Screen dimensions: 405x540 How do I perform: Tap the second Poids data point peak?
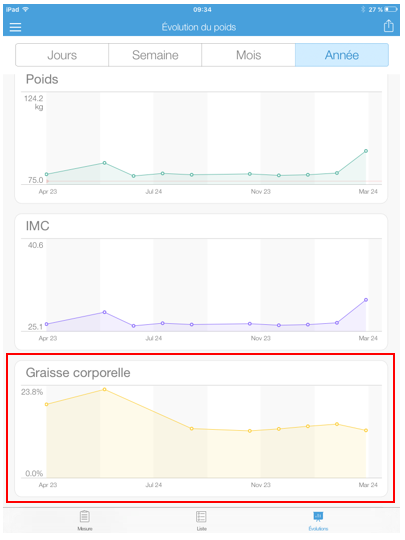point(104,163)
